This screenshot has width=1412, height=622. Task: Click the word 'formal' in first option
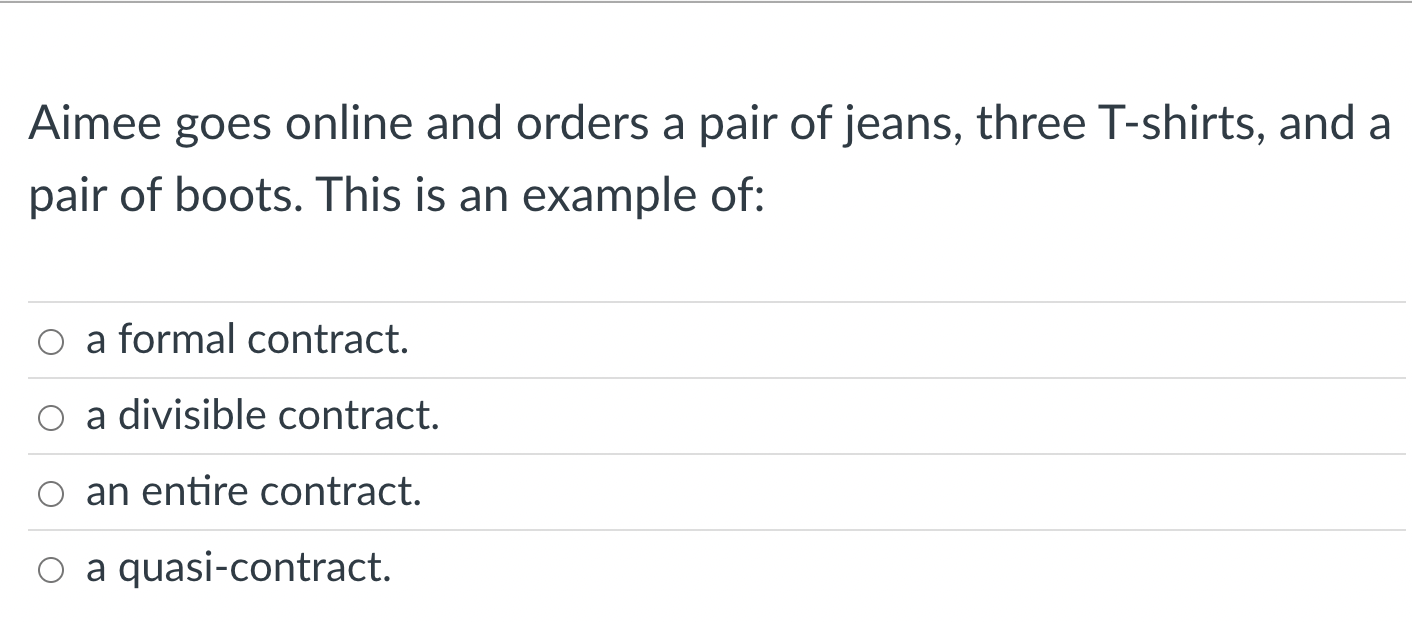tap(177, 340)
